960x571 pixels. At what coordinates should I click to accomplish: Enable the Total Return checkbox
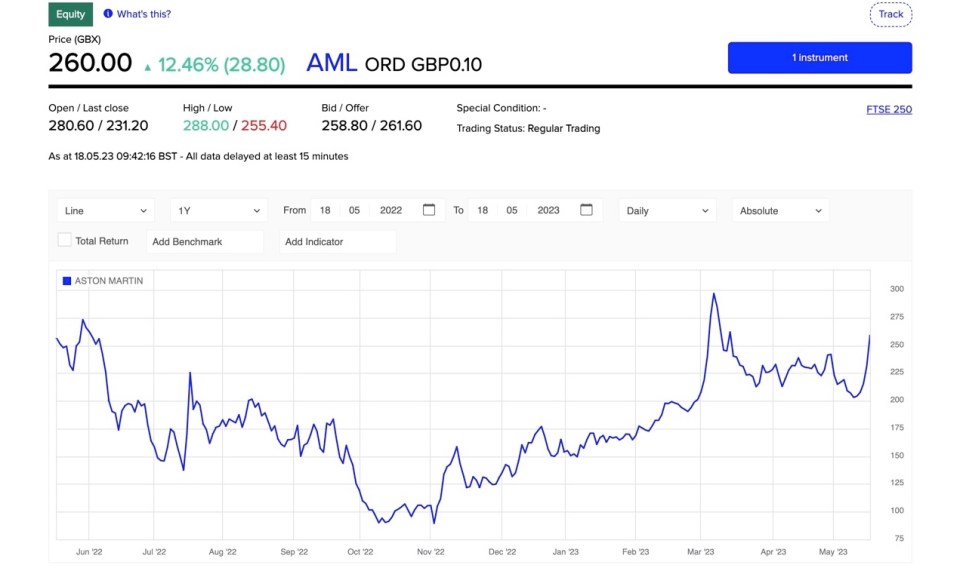click(x=64, y=240)
